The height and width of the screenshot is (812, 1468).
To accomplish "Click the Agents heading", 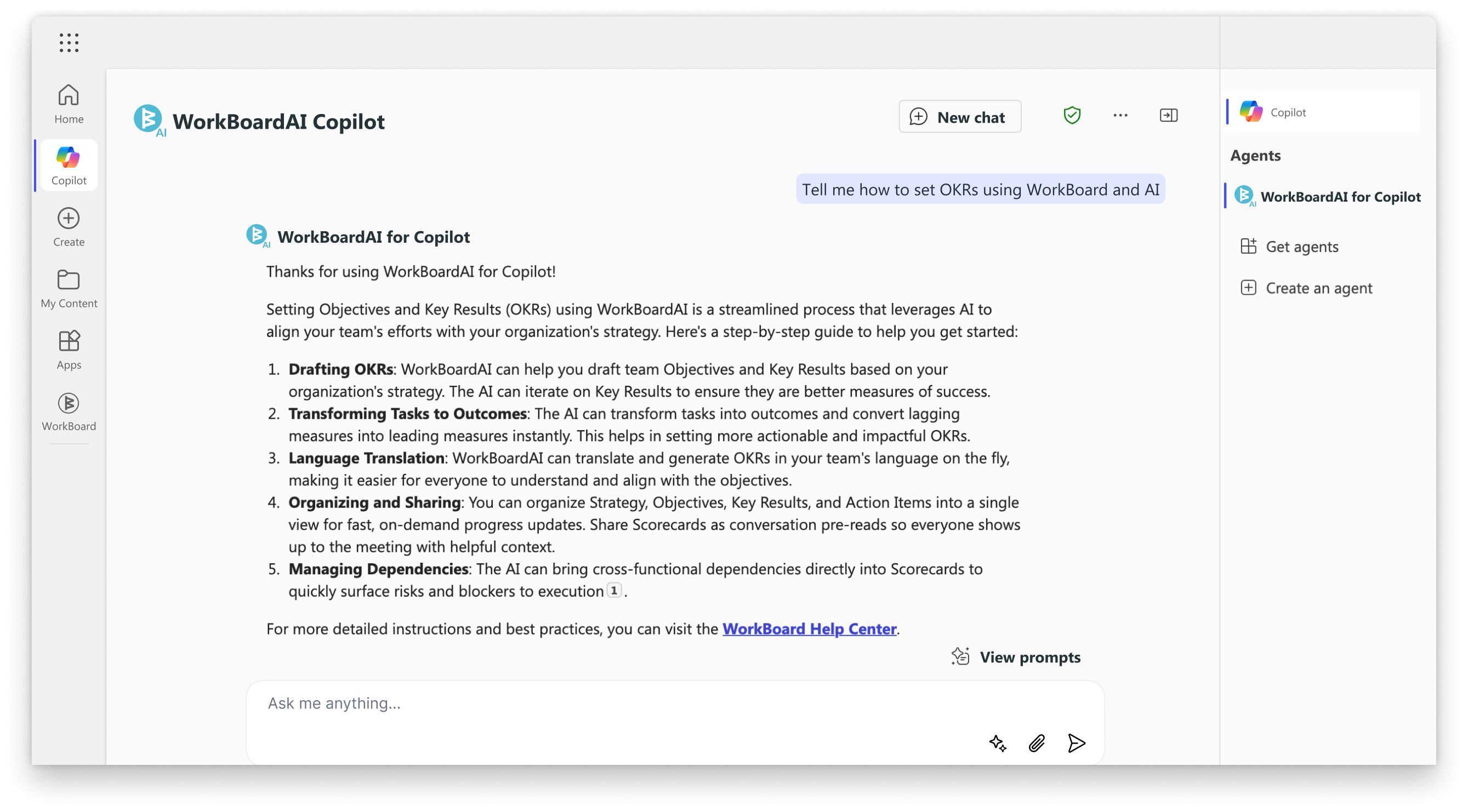I will (1255, 156).
